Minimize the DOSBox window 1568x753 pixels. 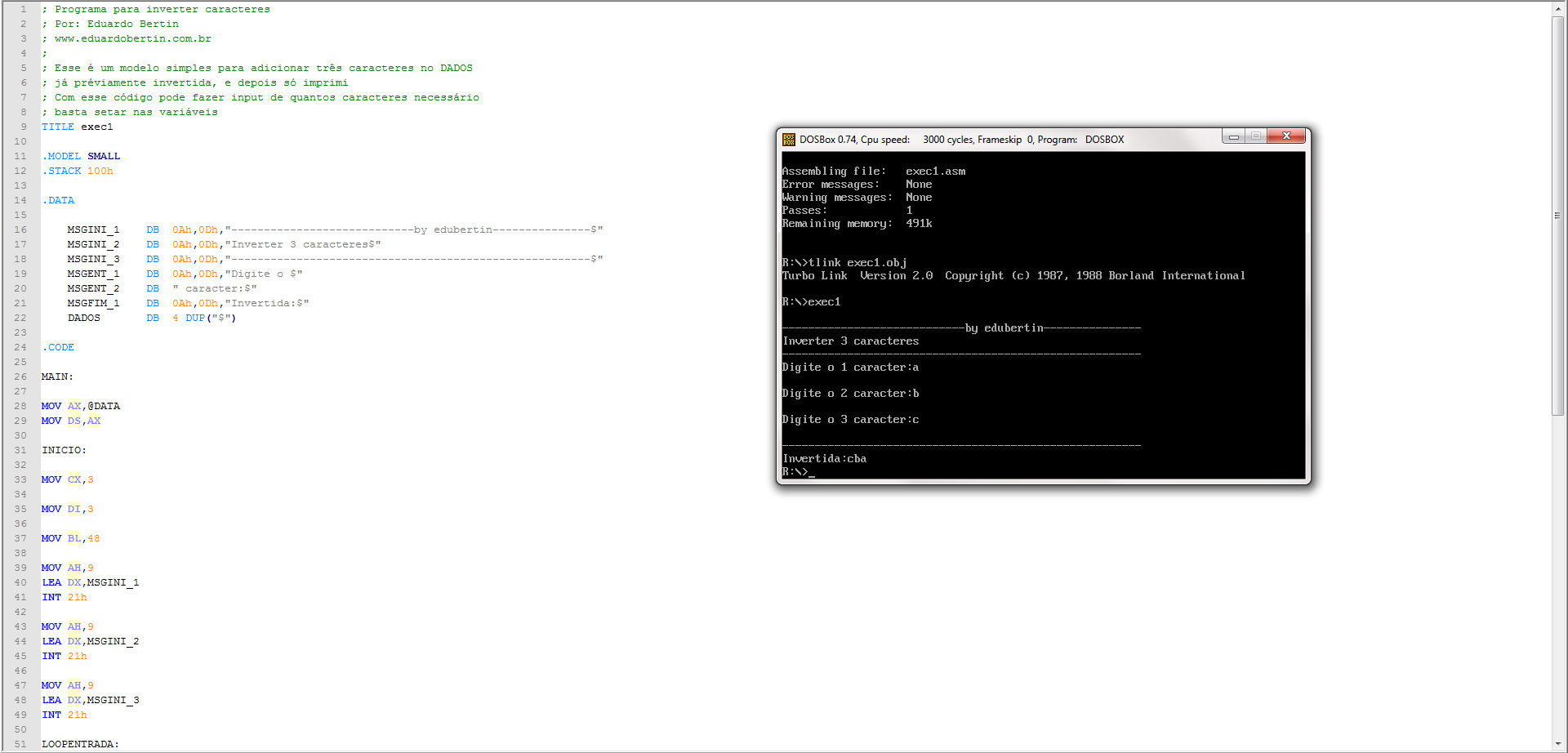1233,136
